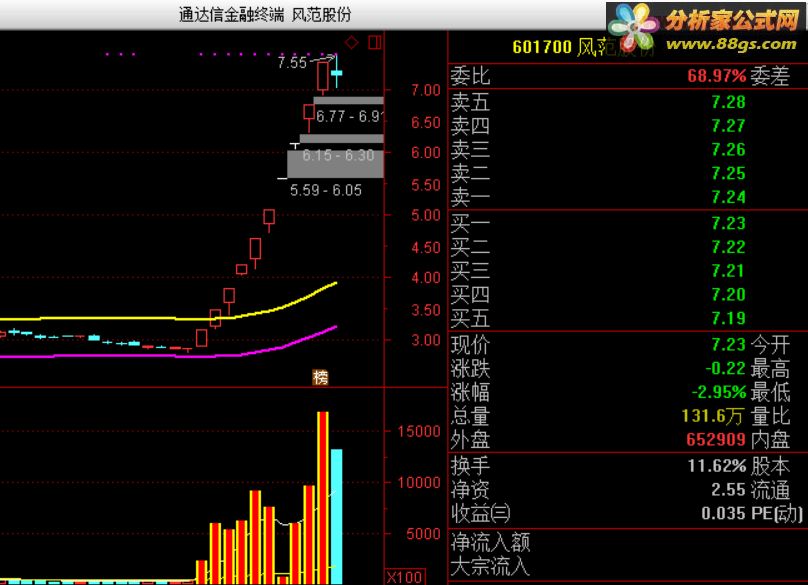Click the 6.15 - 6.30 gap zone label
Viewport: 808px width, 585px height.
[338, 155]
